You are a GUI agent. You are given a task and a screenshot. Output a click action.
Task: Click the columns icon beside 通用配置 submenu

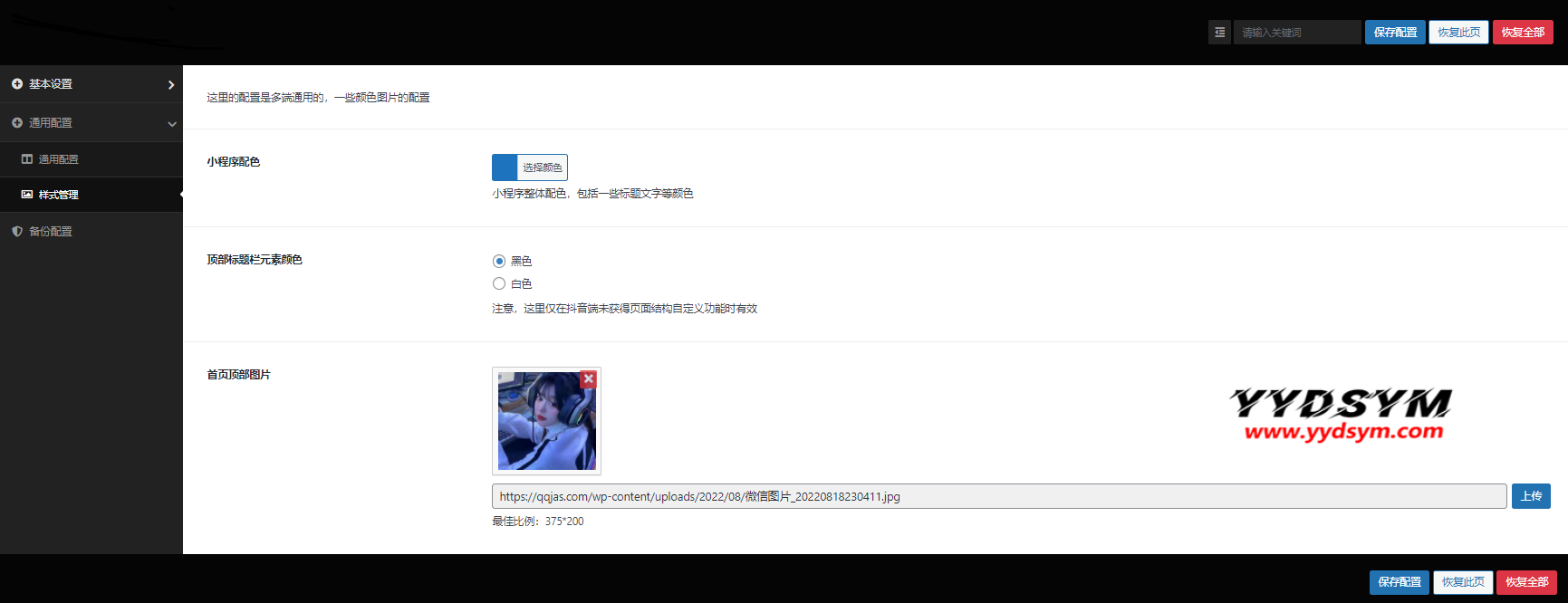click(x=27, y=159)
